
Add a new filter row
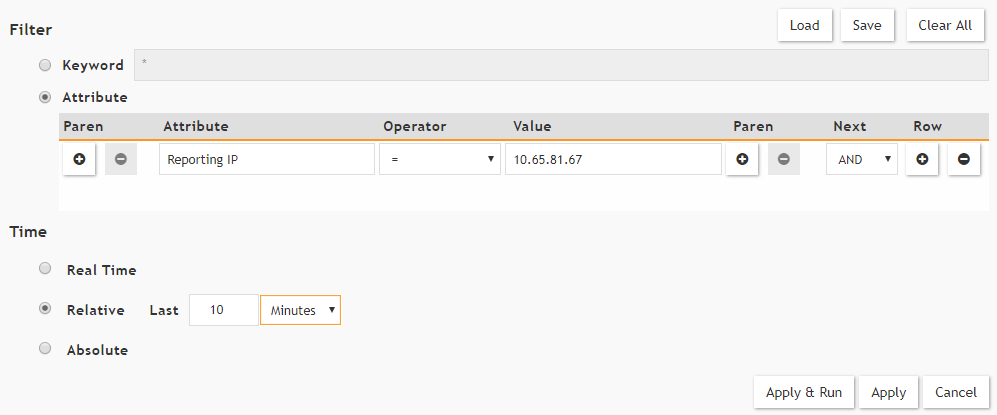pyautogui.click(x=922, y=160)
